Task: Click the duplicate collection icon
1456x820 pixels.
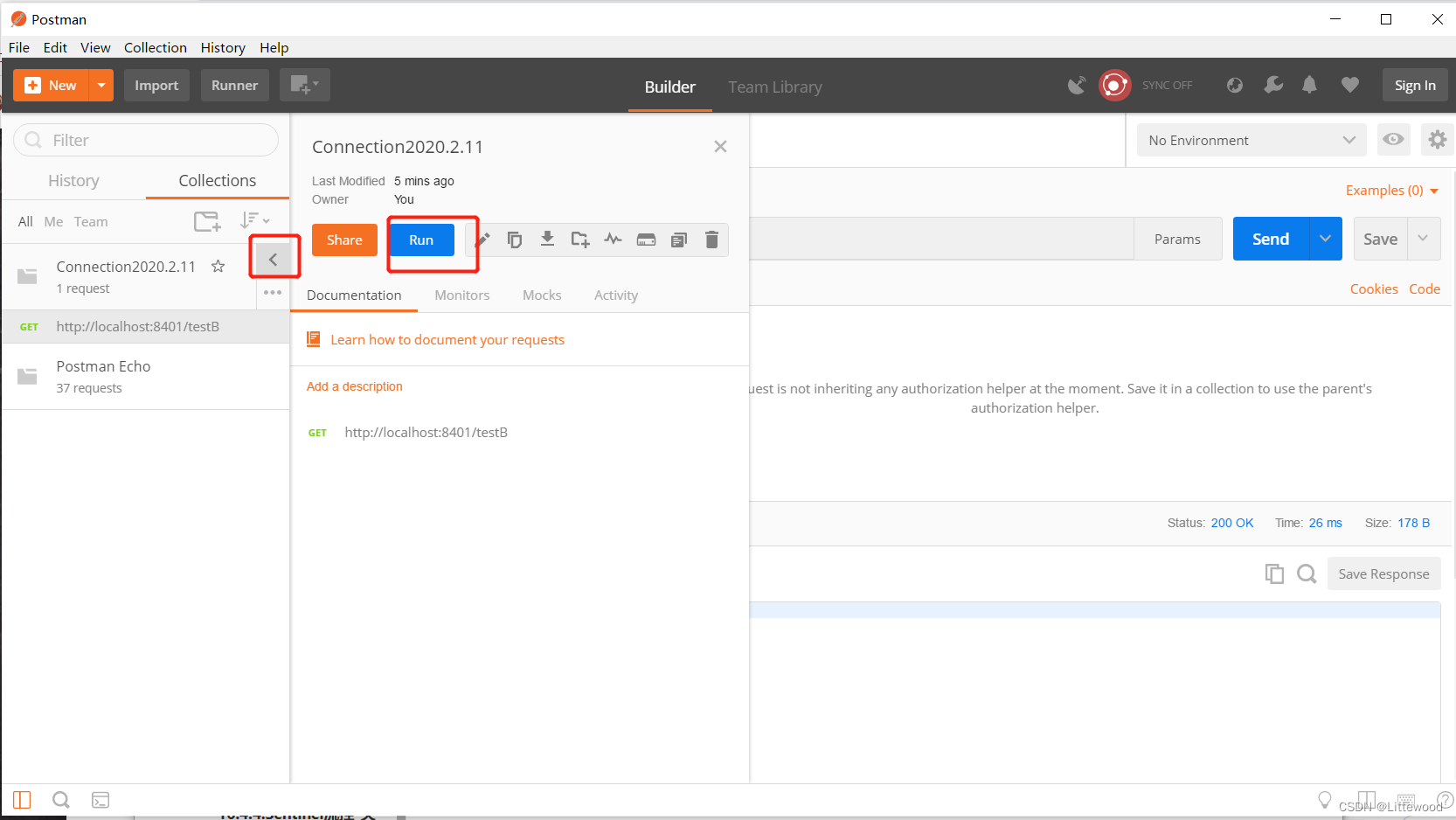Action: (x=515, y=240)
